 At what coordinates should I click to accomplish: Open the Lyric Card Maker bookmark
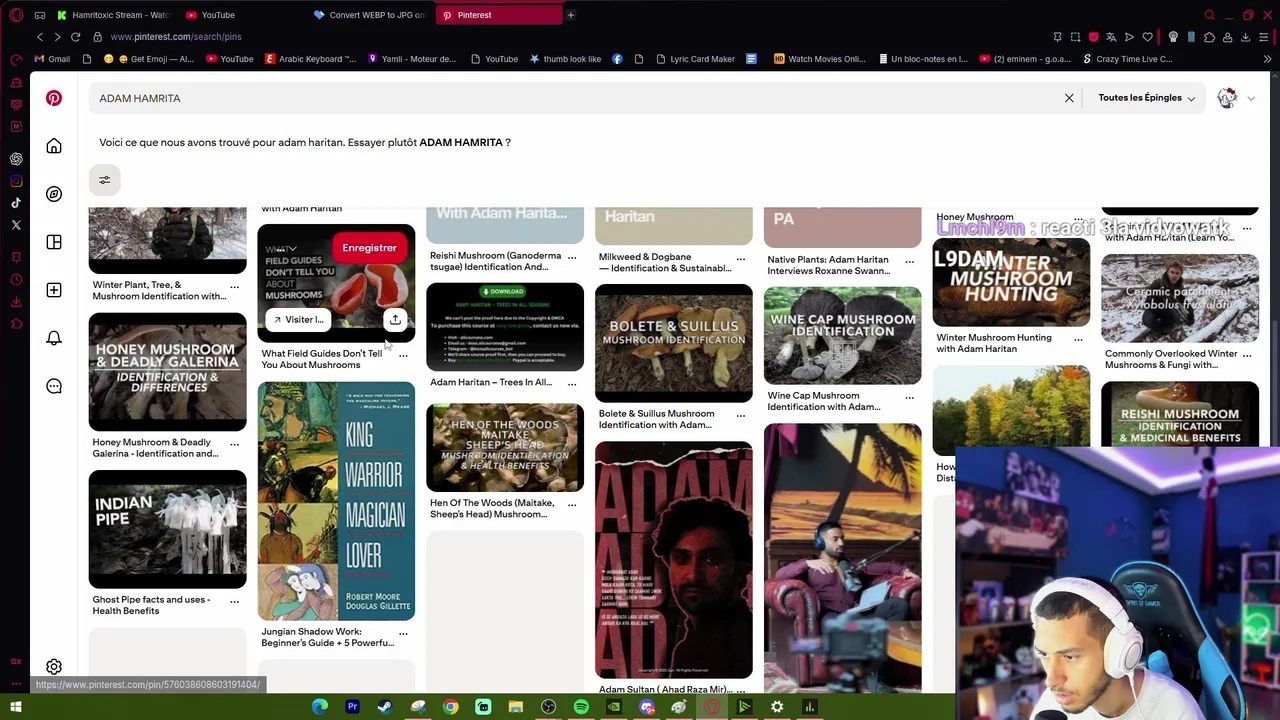695,59
